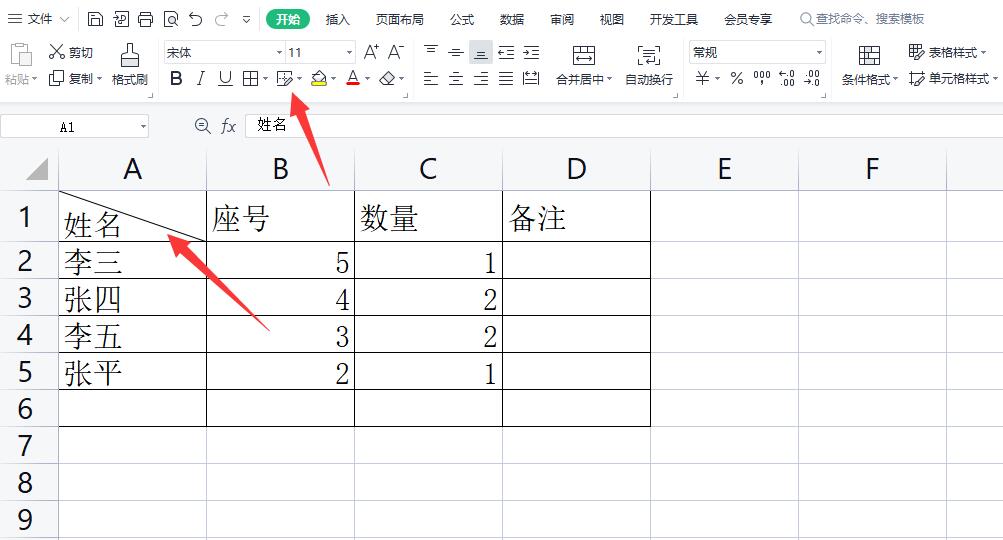Viewport: 1003px width, 540px height.
Task: Align text to bottom
Action: [x=480, y=52]
